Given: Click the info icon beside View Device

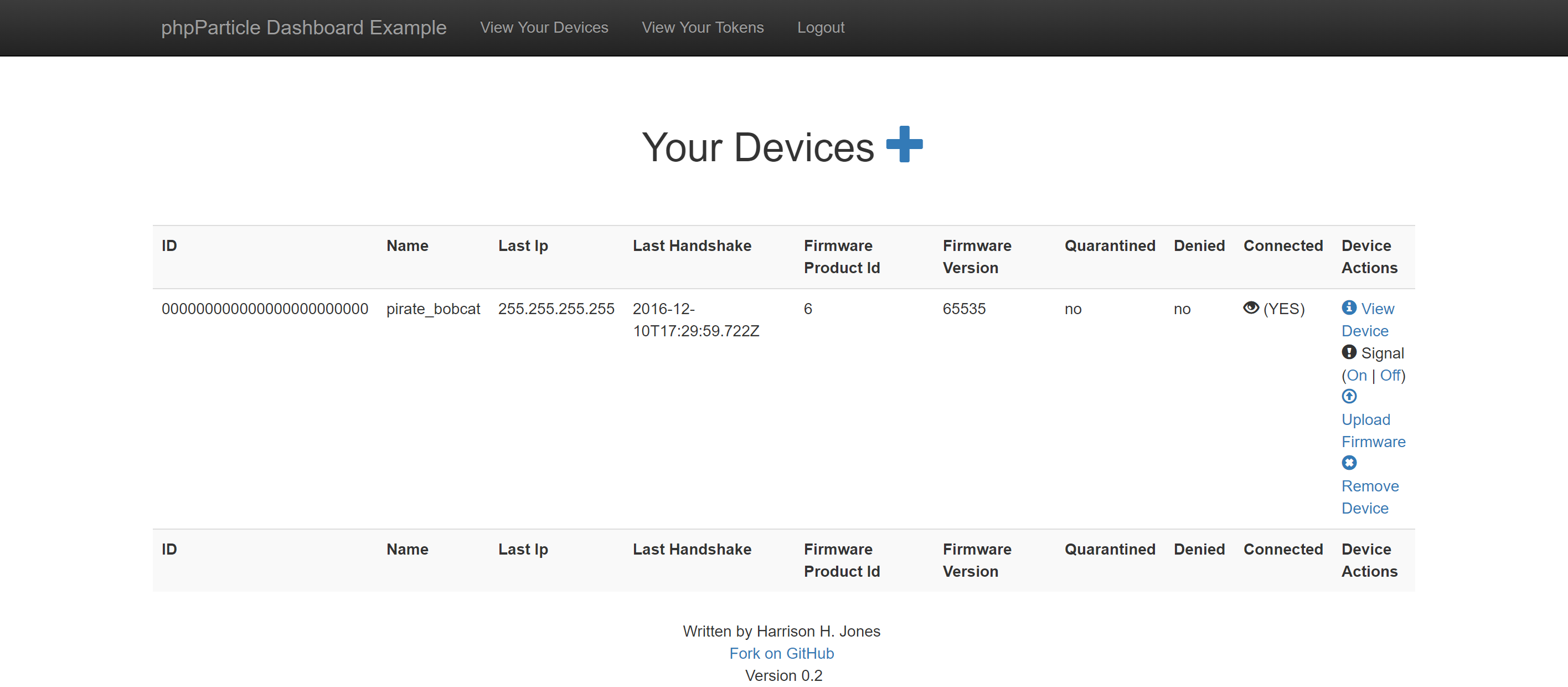Looking at the screenshot, I should [x=1349, y=307].
